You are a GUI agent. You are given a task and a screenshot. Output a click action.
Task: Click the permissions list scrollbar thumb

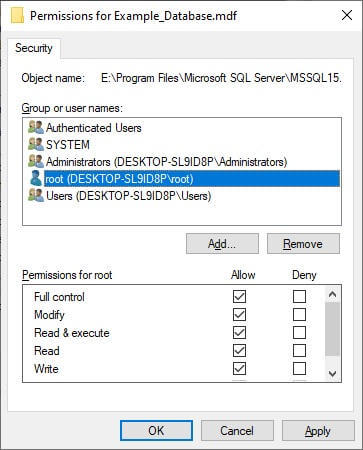(x=332, y=329)
